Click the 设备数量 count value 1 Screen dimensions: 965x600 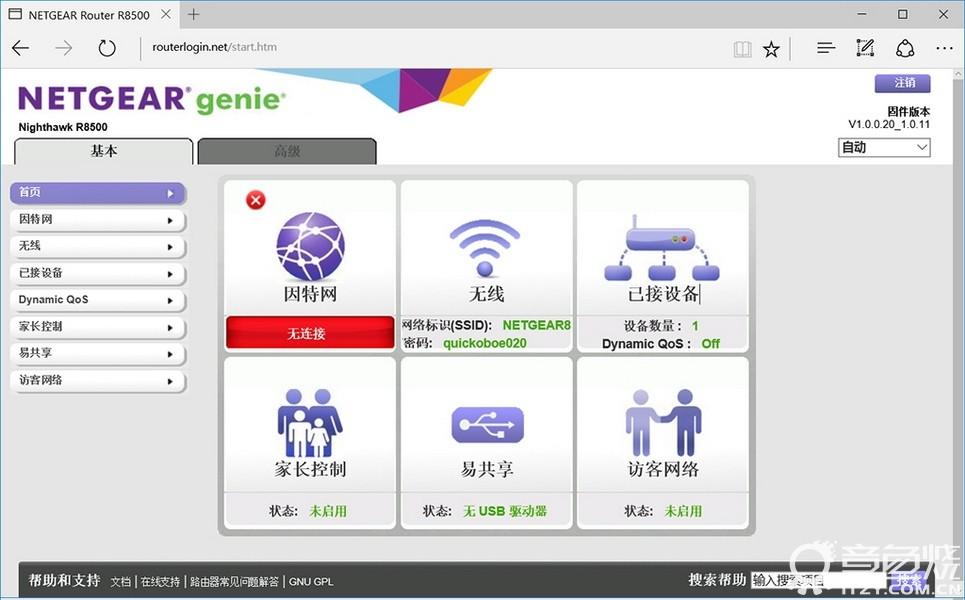coord(695,326)
